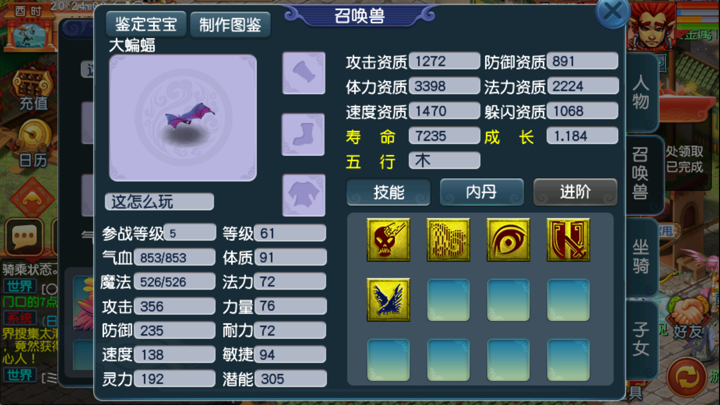The image size is (720, 405).
Task: Open the 日历 calendar icon
Action: click(x=33, y=144)
